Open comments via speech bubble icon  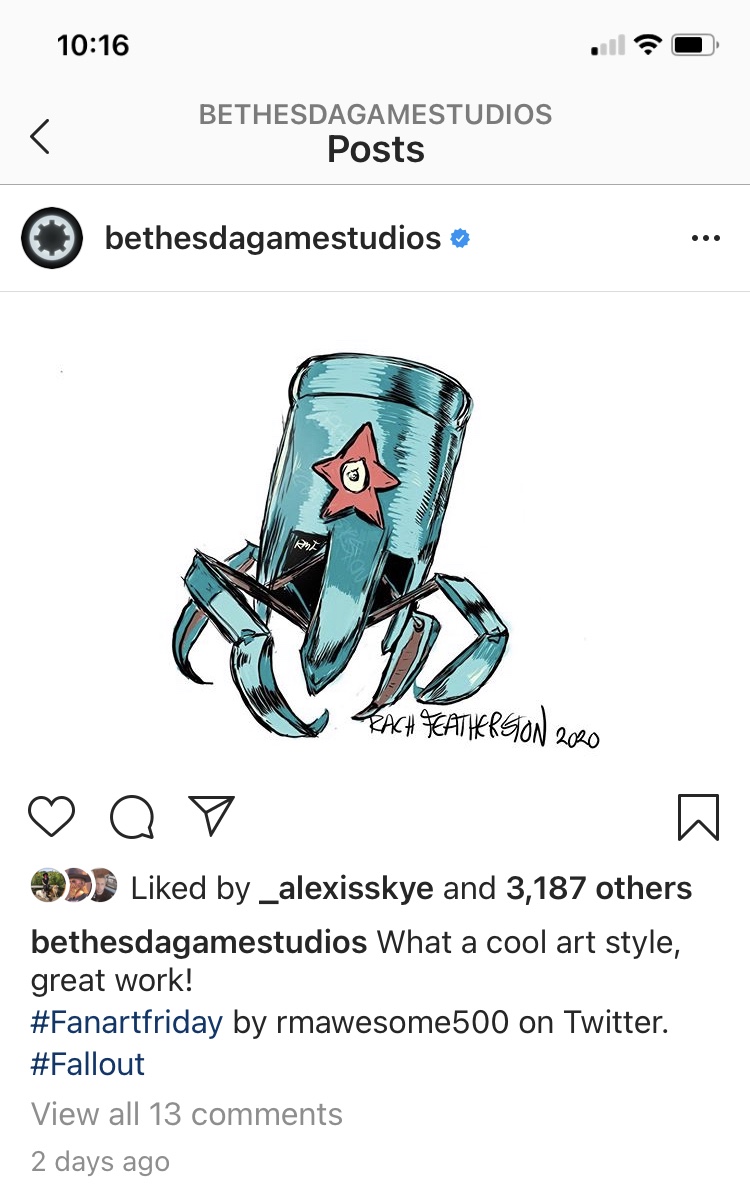point(132,817)
